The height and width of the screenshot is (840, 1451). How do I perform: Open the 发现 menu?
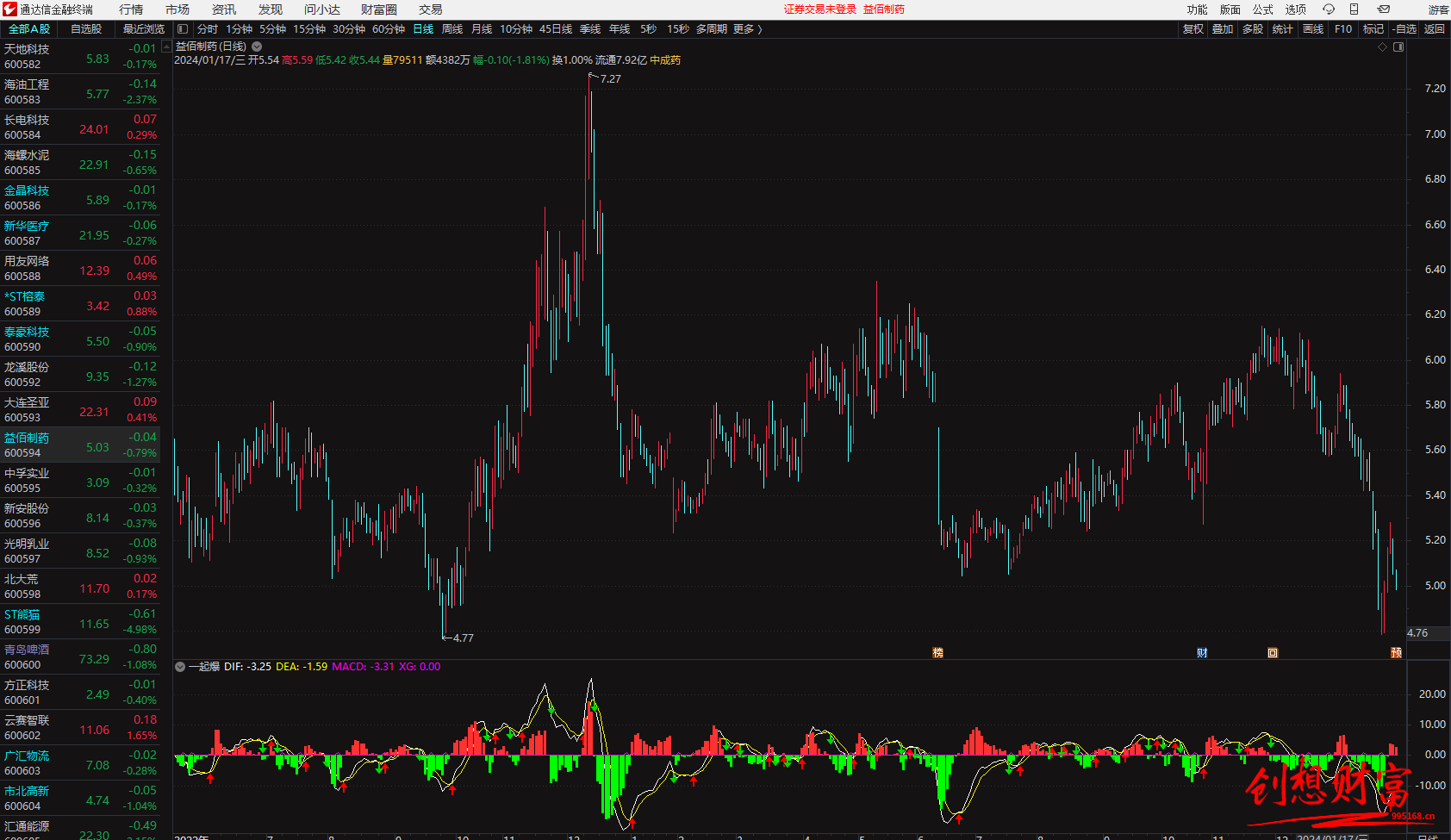coord(271,9)
